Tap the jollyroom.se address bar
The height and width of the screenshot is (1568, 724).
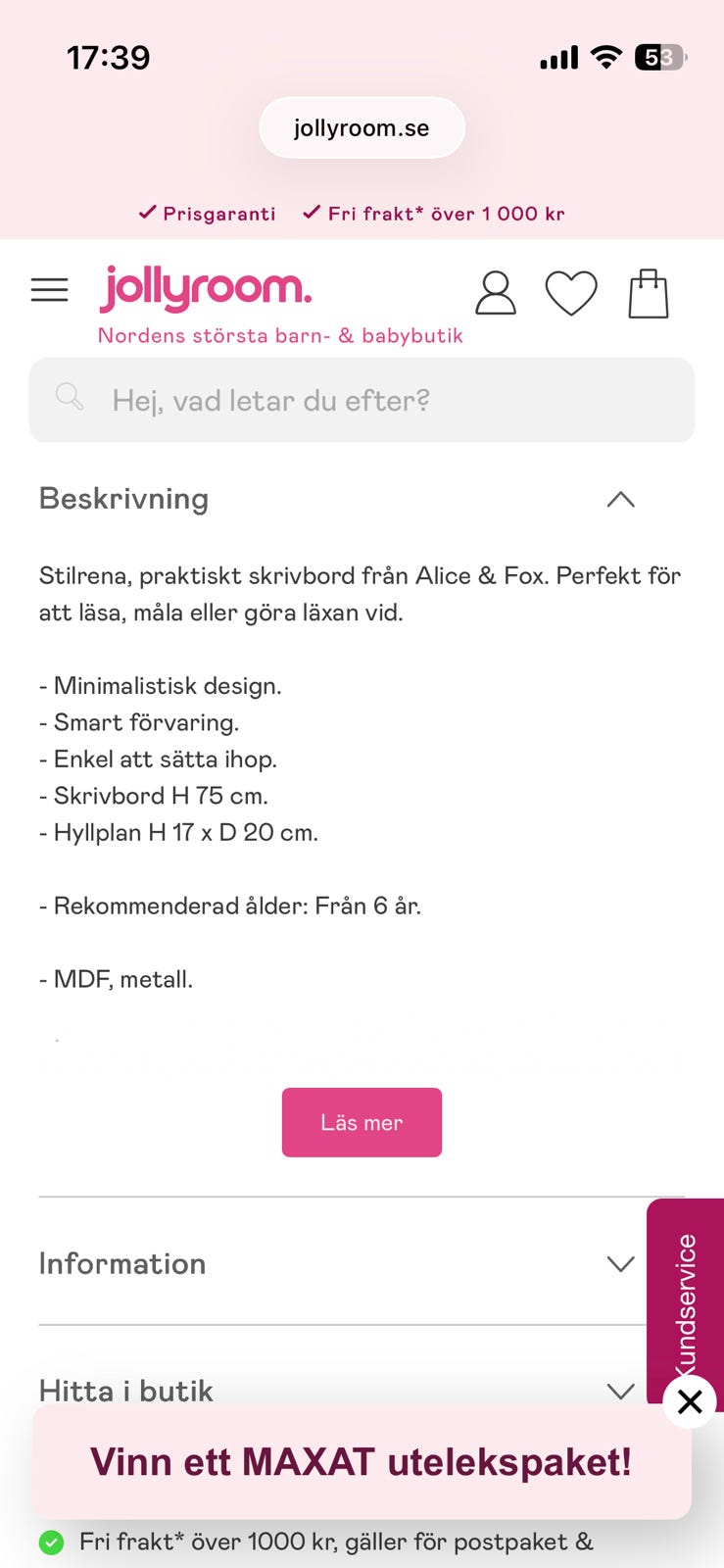point(362,128)
